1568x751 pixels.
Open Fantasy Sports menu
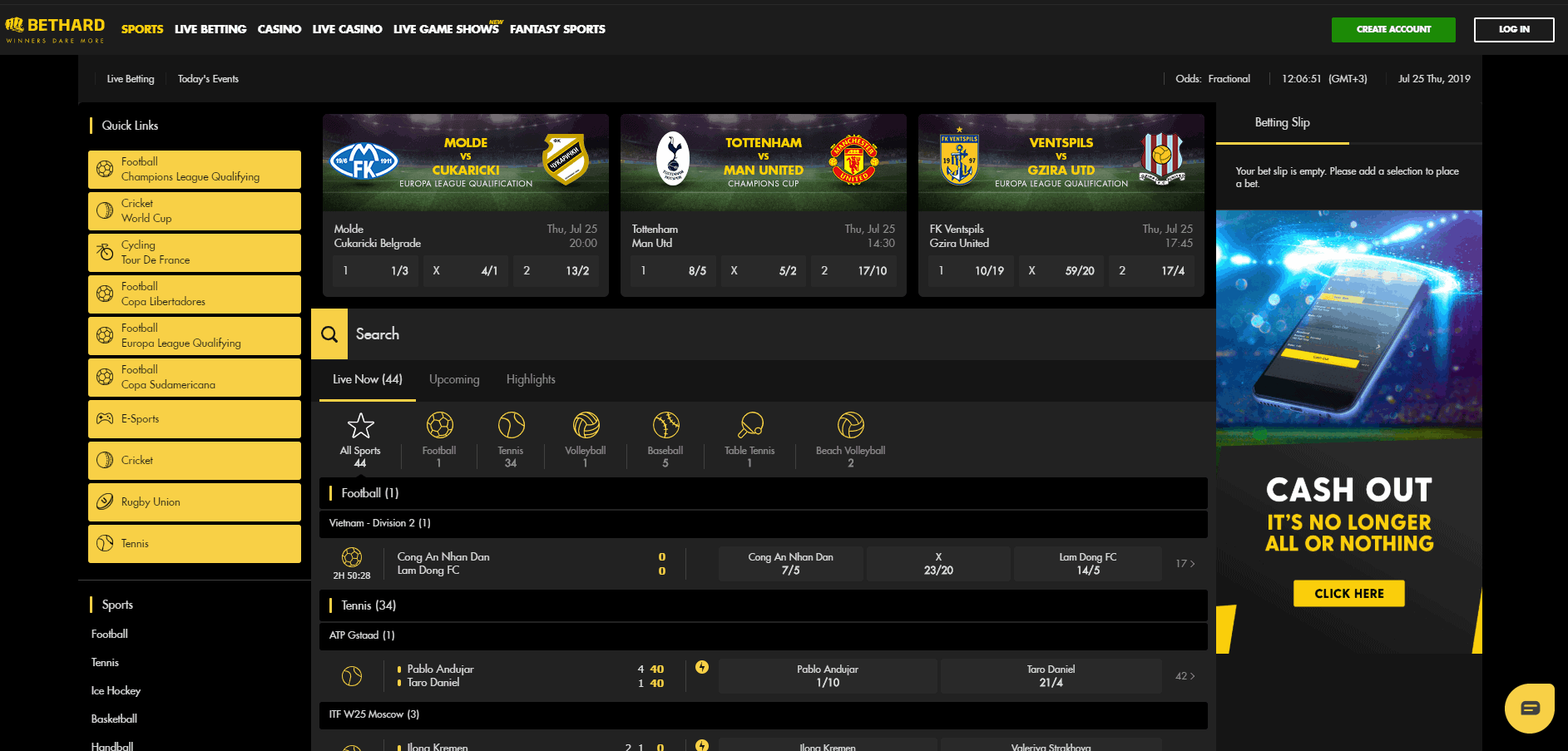coord(557,29)
